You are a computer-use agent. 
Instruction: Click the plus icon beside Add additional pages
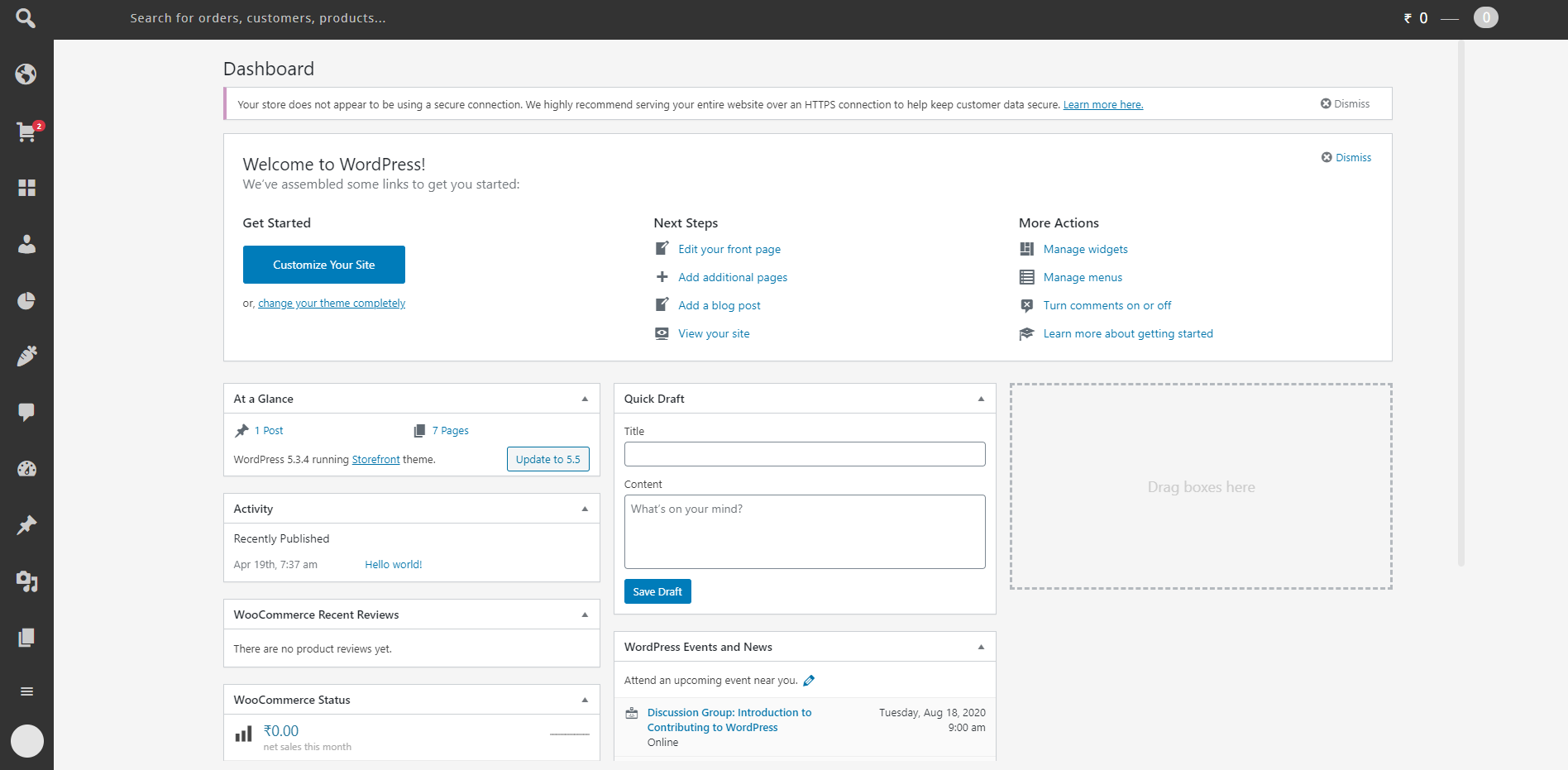pyautogui.click(x=662, y=277)
